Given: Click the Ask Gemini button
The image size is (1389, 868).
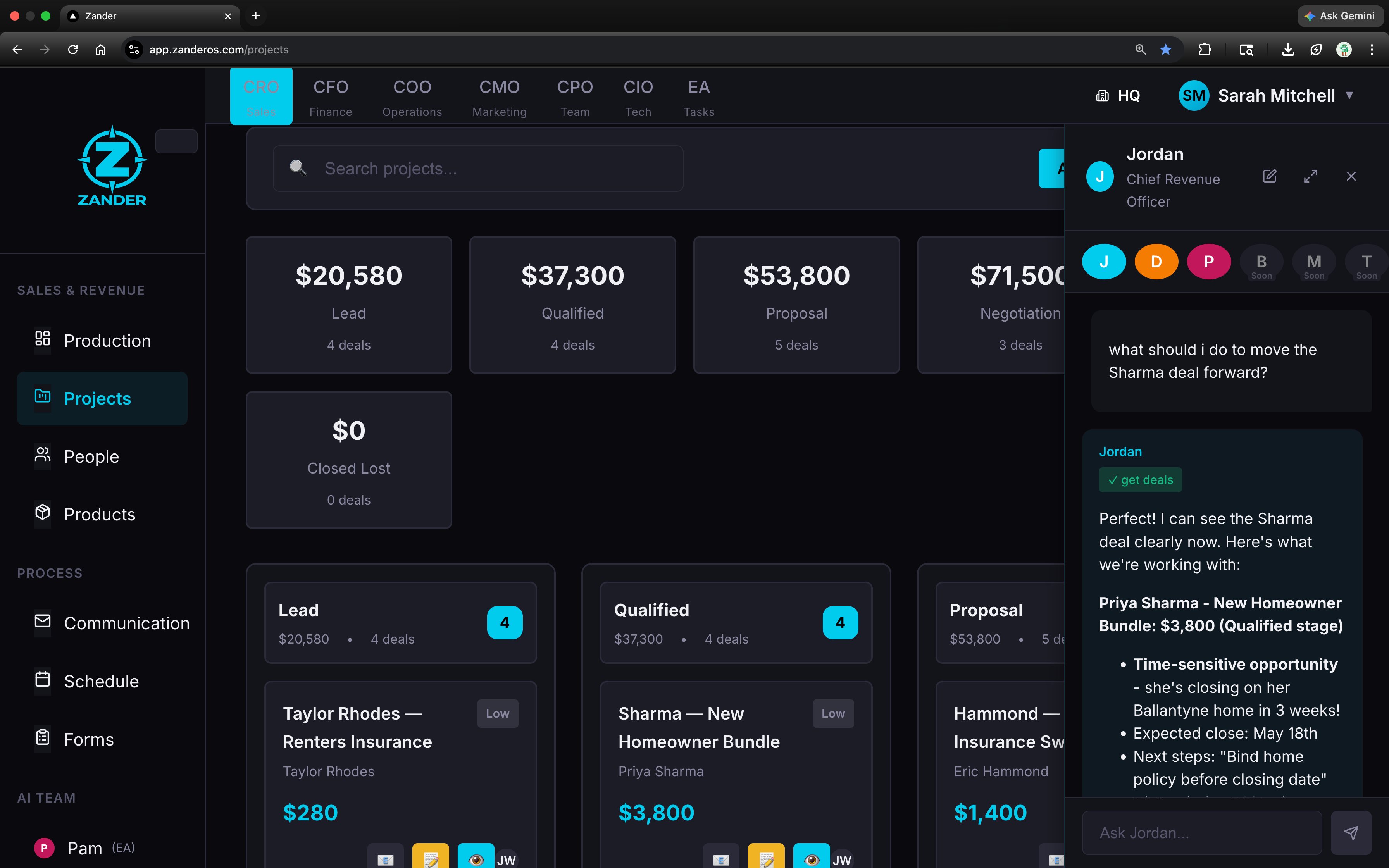Looking at the screenshot, I should tap(1340, 15).
